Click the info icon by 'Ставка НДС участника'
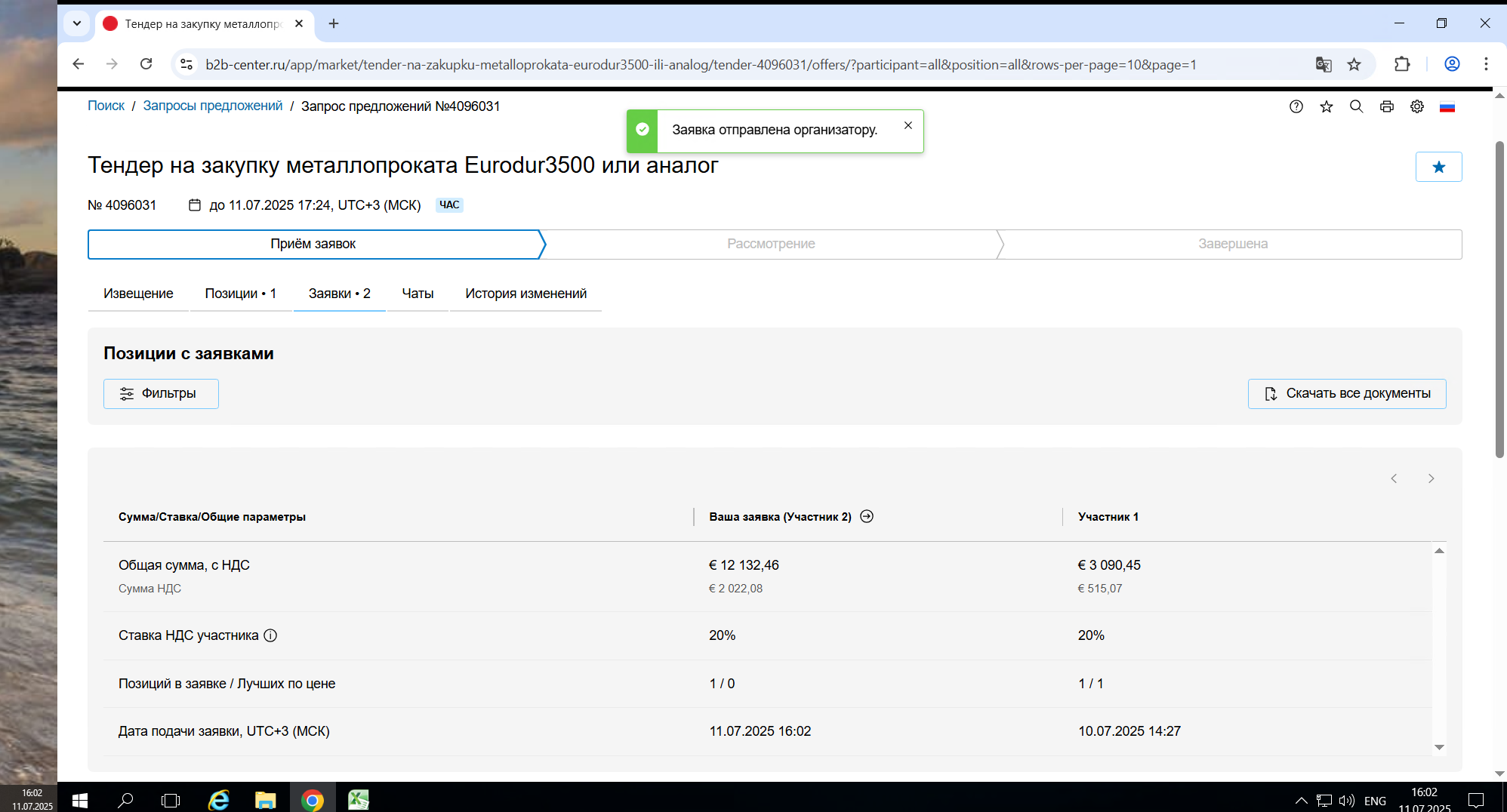 tap(270, 635)
